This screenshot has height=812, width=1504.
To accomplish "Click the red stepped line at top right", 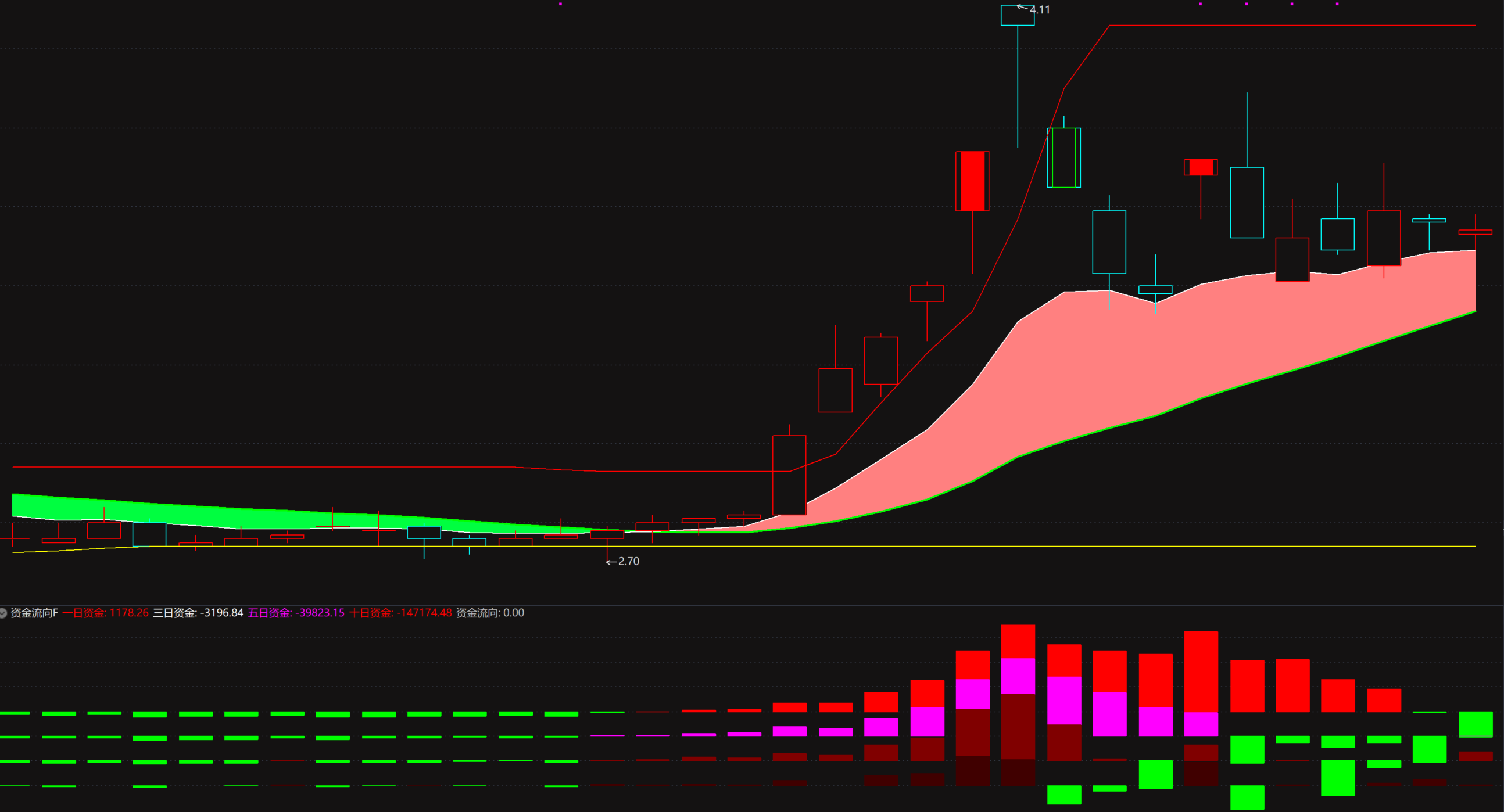I will [x=1284, y=25].
